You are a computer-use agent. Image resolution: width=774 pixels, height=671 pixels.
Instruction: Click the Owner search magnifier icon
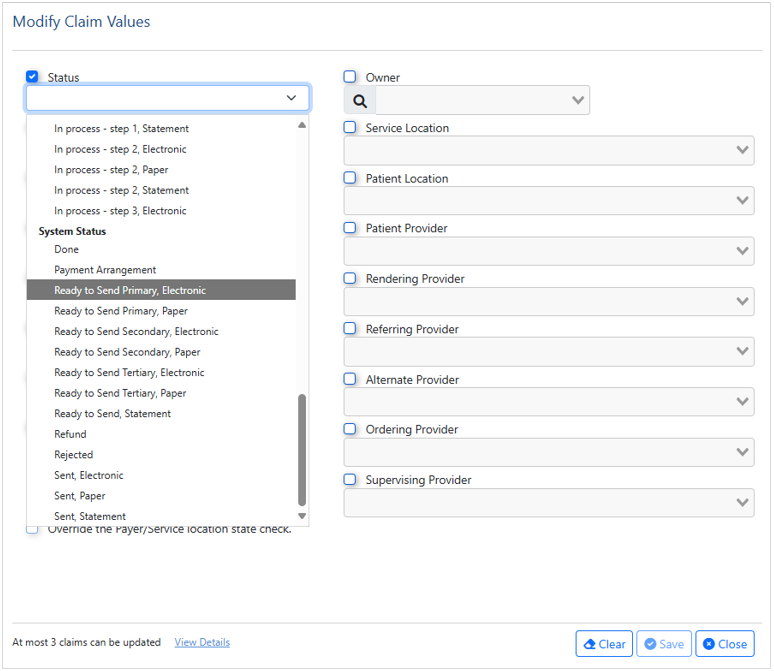360,101
